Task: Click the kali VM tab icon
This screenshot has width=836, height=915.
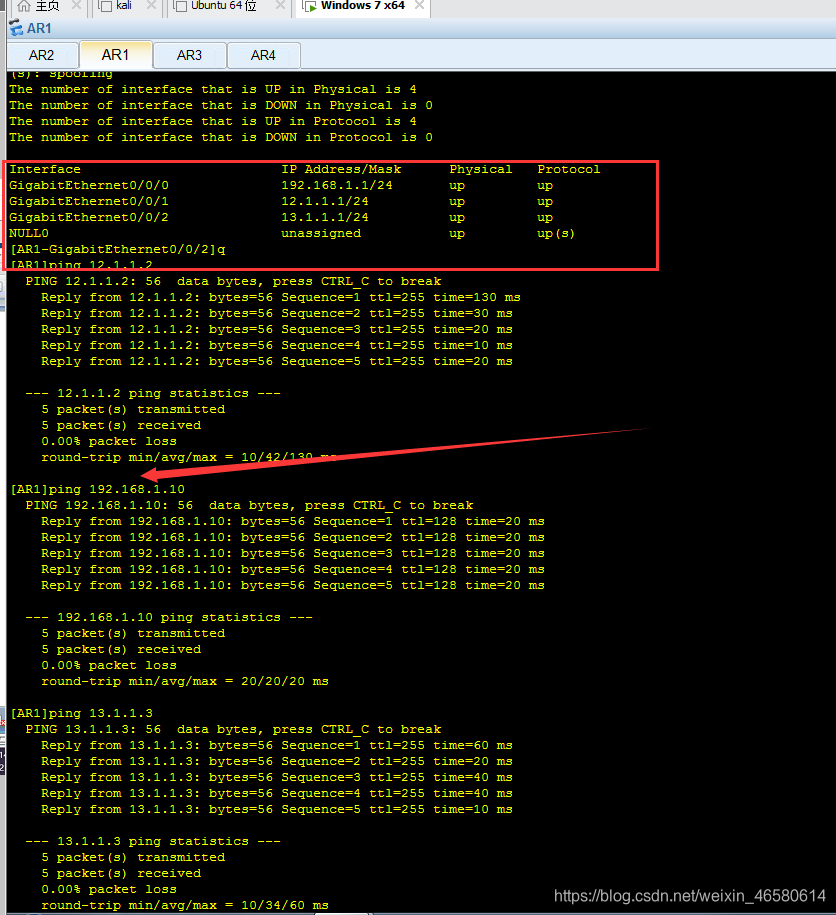Action: tap(106, 6)
